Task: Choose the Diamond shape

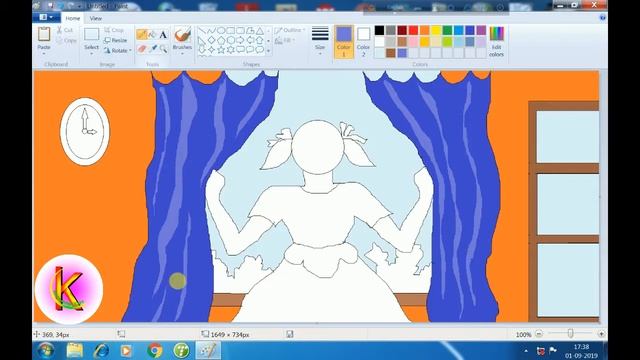Action: pos(211,40)
